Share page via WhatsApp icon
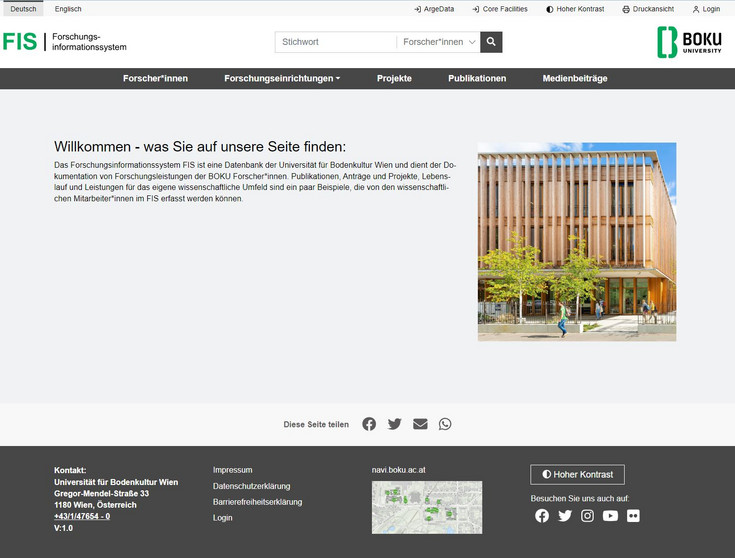Image resolution: width=735 pixels, height=558 pixels. [x=445, y=424]
